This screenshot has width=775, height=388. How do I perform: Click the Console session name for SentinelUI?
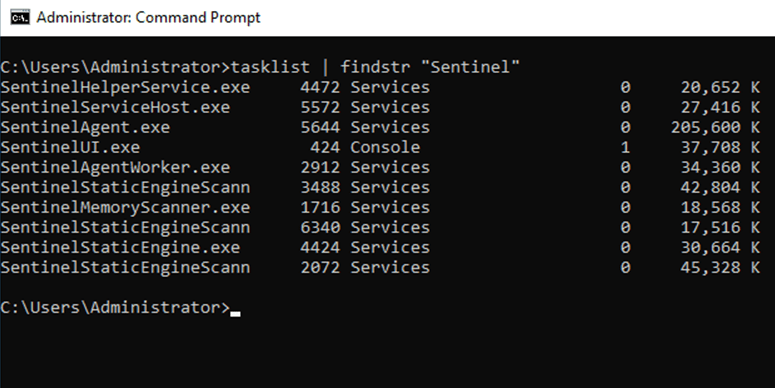(385, 147)
